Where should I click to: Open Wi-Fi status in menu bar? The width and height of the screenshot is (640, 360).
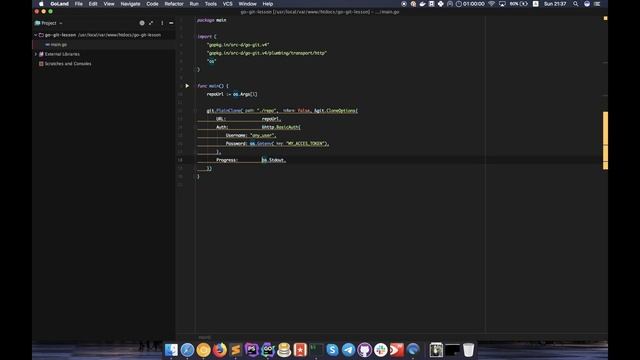tap(491, 4)
